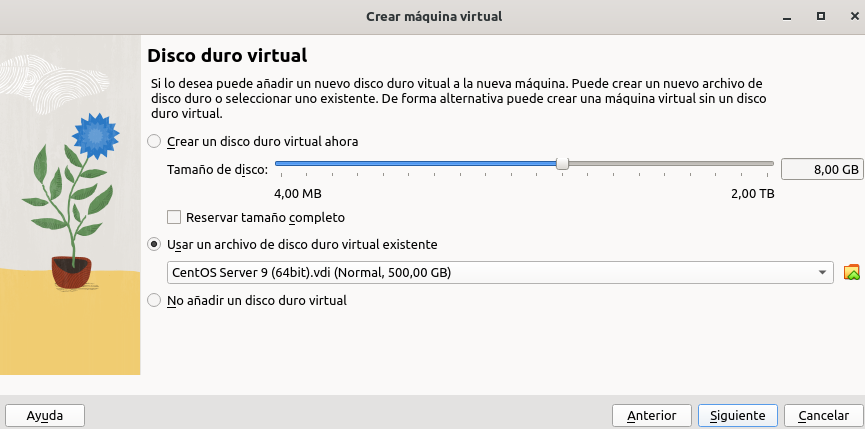Select 'Crear un disco duro virtual ahora'
865x429 pixels.
154,142
